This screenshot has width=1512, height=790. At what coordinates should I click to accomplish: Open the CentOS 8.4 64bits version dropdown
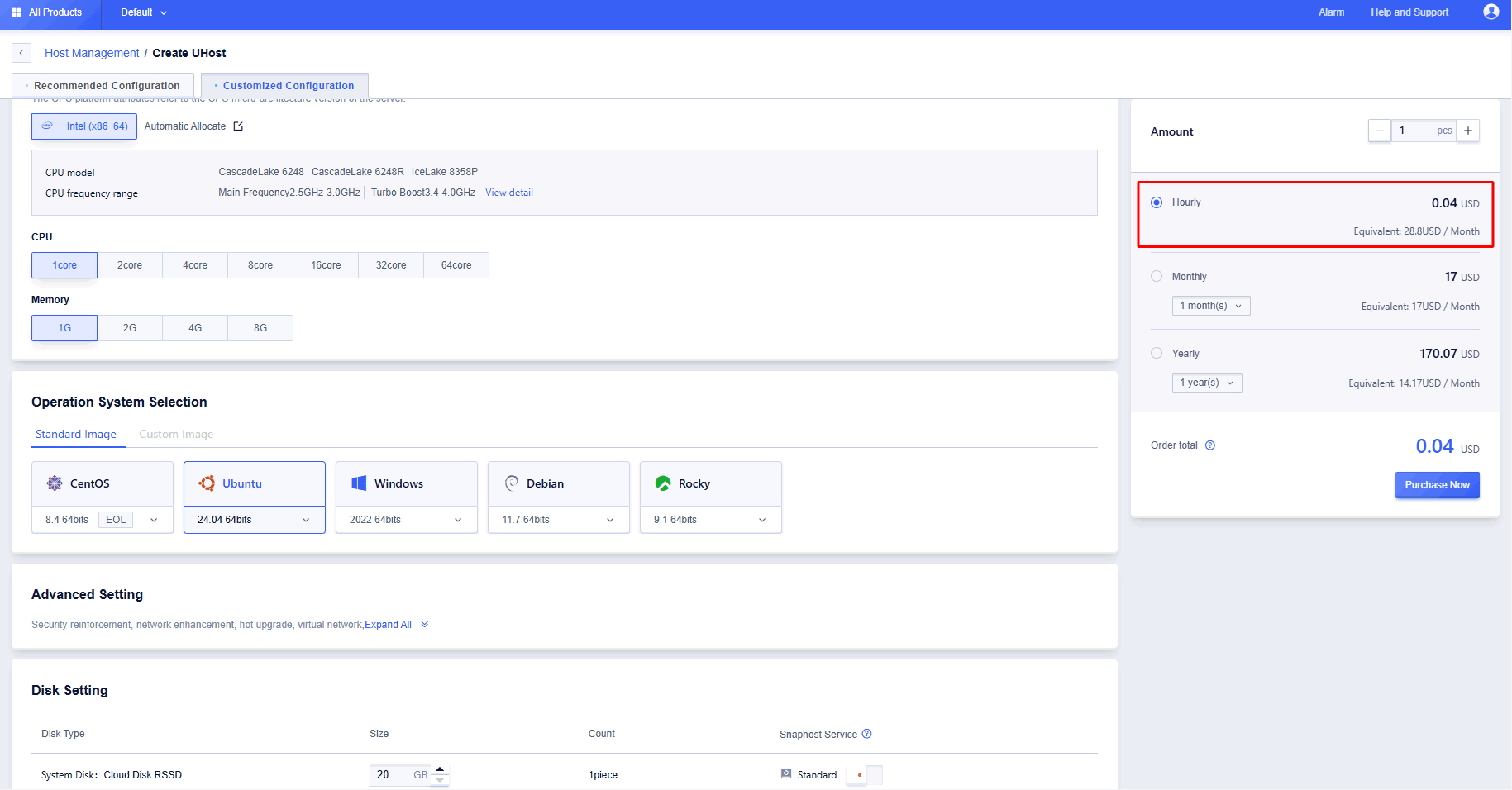pyautogui.click(x=103, y=520)
